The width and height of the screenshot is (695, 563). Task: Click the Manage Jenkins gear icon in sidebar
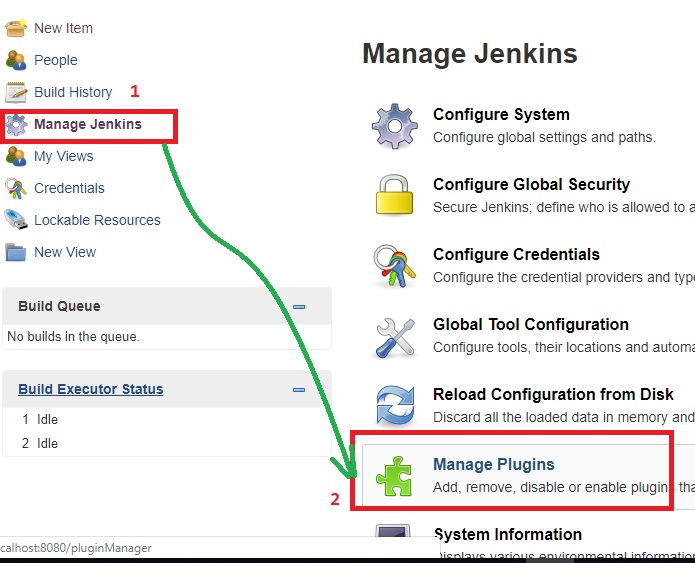(x=16, y=125)
